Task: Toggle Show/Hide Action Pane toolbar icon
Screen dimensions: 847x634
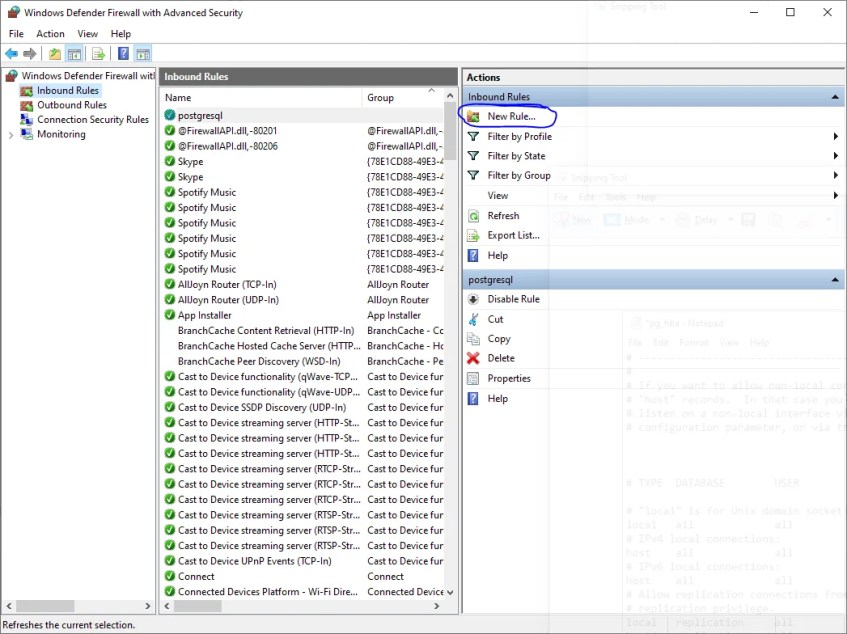Action: point(143,53)
